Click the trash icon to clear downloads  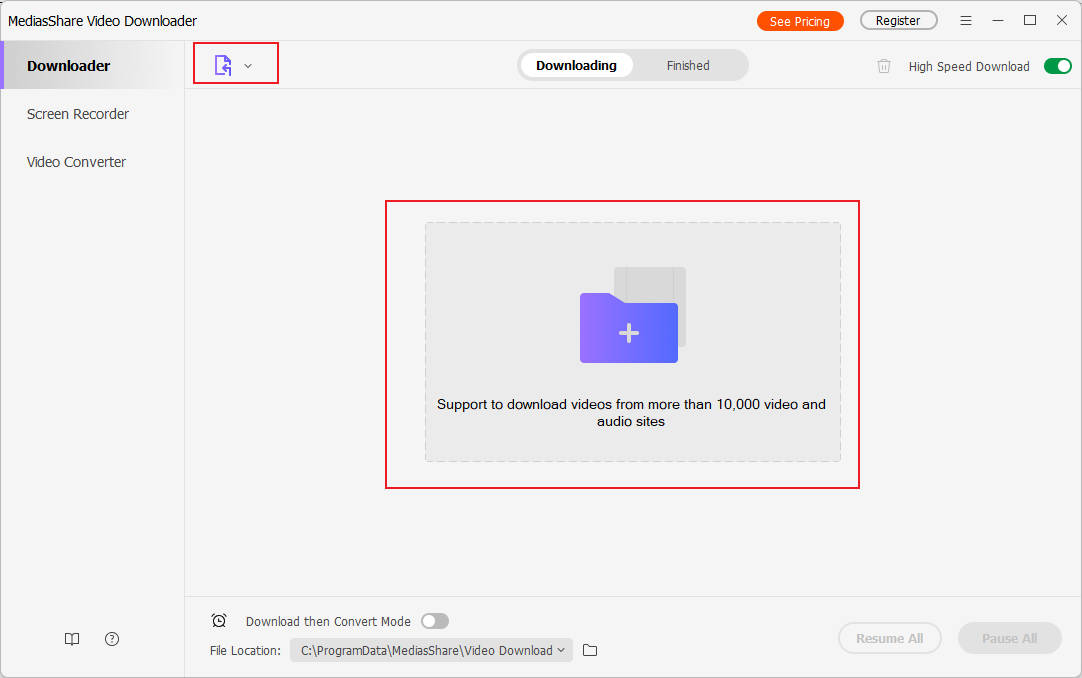click(x=883, y=65)
